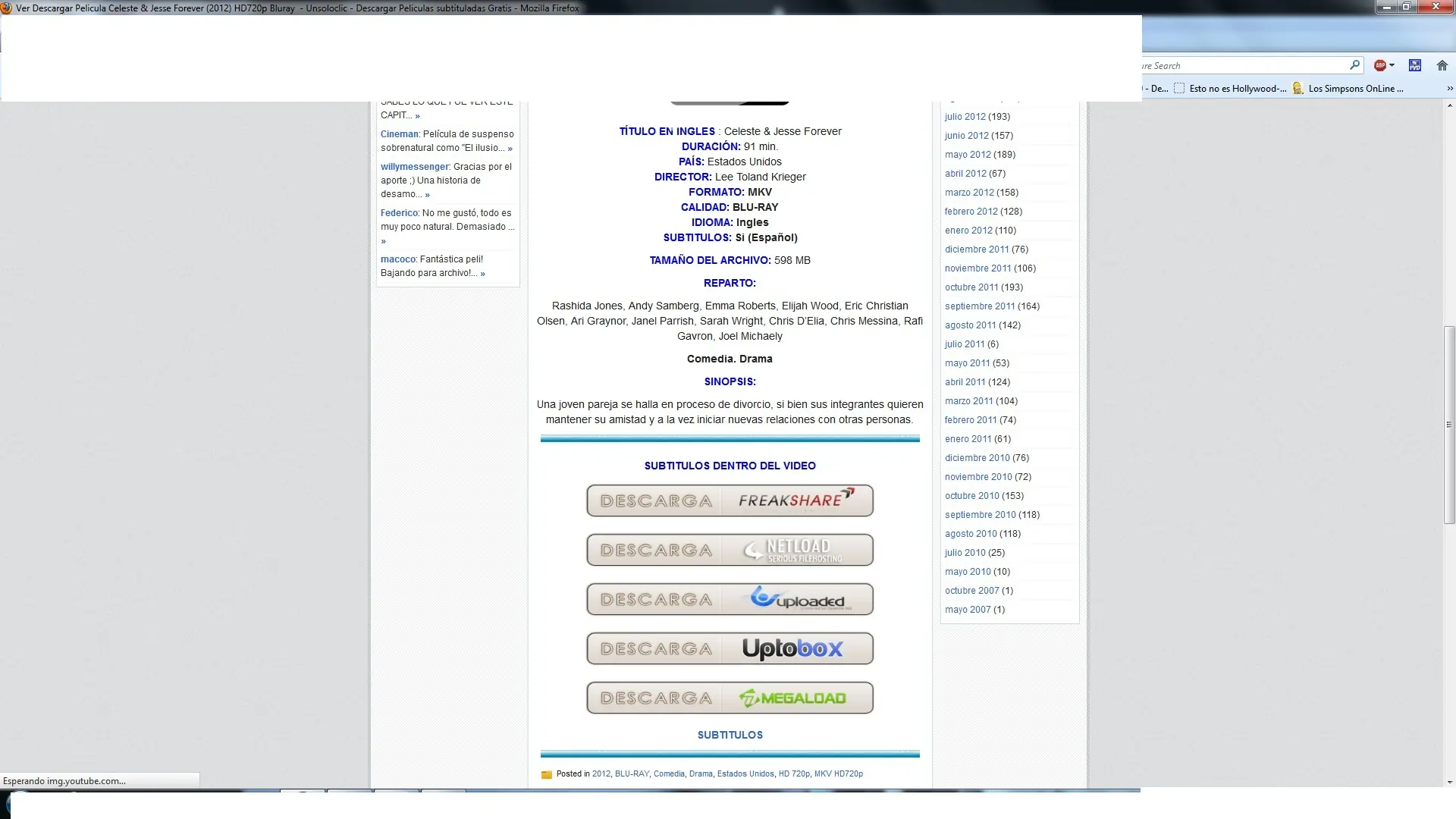Click the Adblock Plus ABP icon
This screenshot has height=819, width=1456.
point(1380,65)
